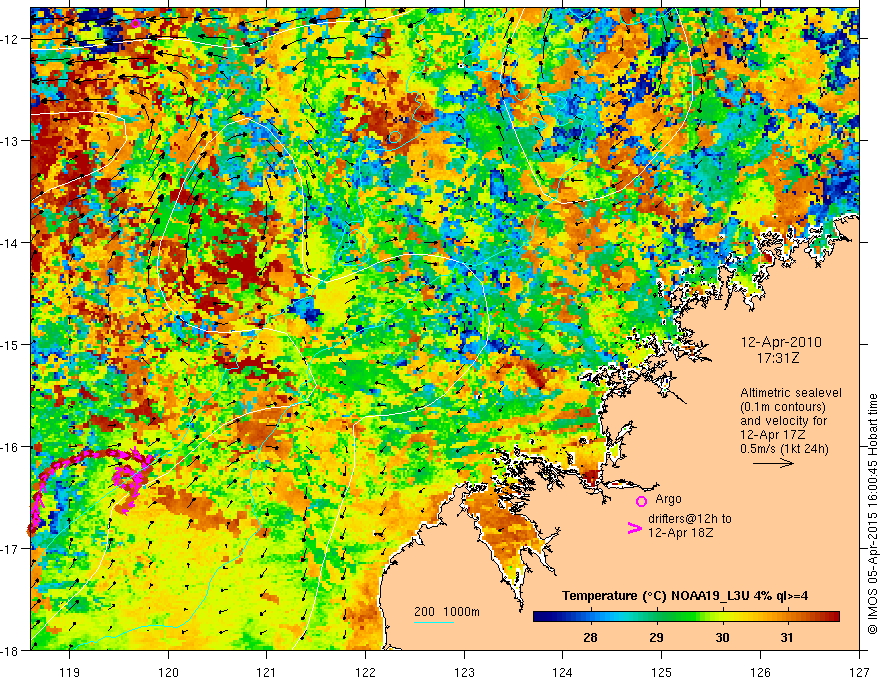Screen dimensions: 880x680
Task: Click the color bar tick label 28
Action: 590,637
